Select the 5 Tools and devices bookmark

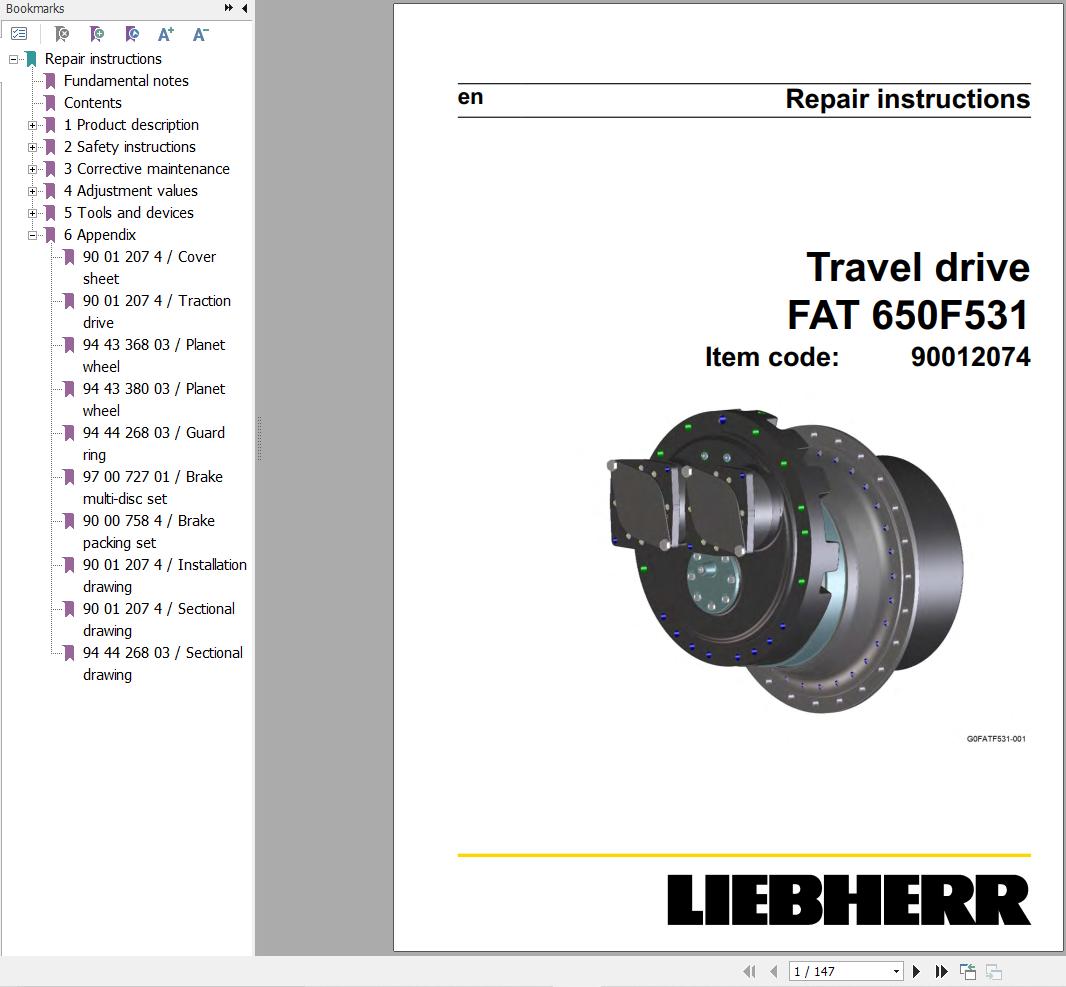point(128,213)
